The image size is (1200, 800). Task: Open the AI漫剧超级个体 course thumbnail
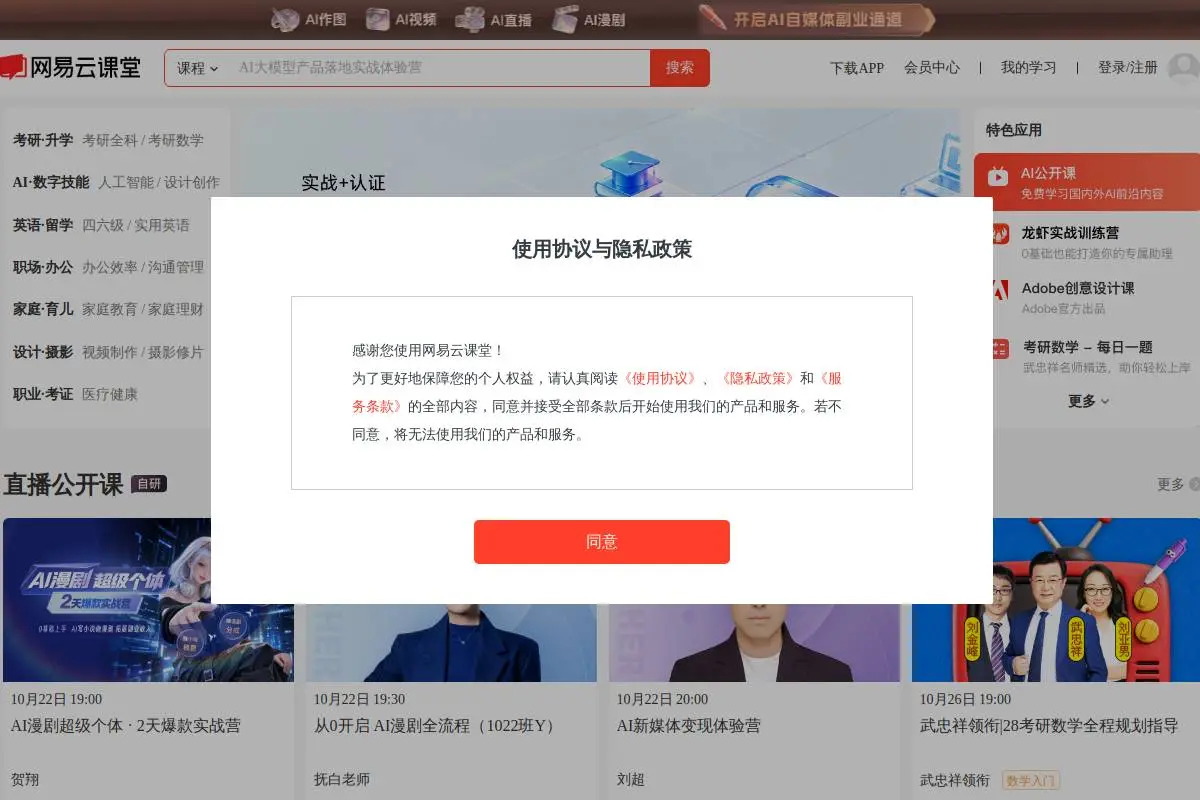[148, 600]
